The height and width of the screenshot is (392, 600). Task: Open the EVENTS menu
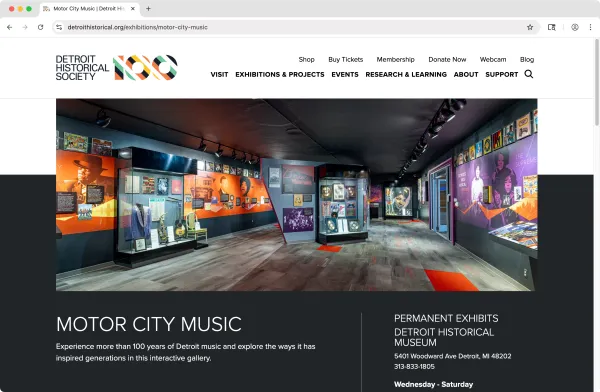(x=345, y=74)
